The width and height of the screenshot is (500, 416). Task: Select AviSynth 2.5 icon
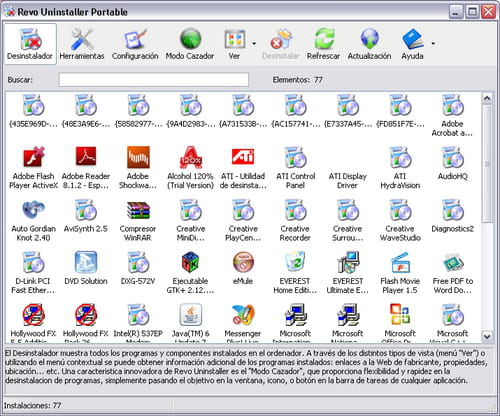pyautogui.click(x=86, y=209)
